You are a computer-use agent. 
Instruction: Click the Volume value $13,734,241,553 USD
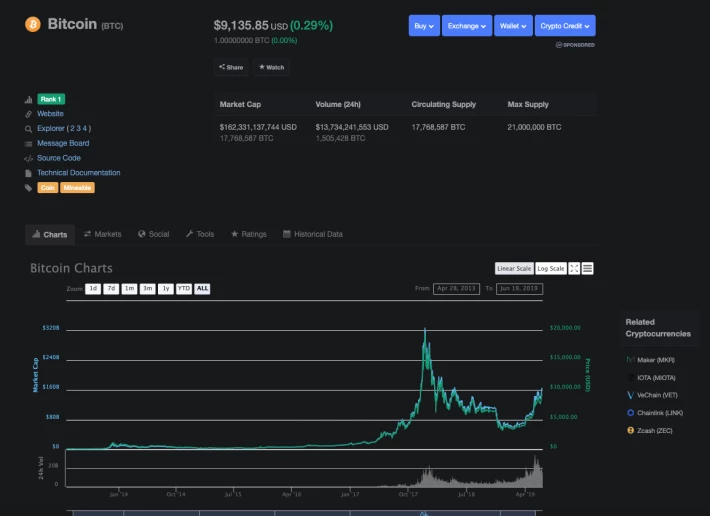(352, 127)
